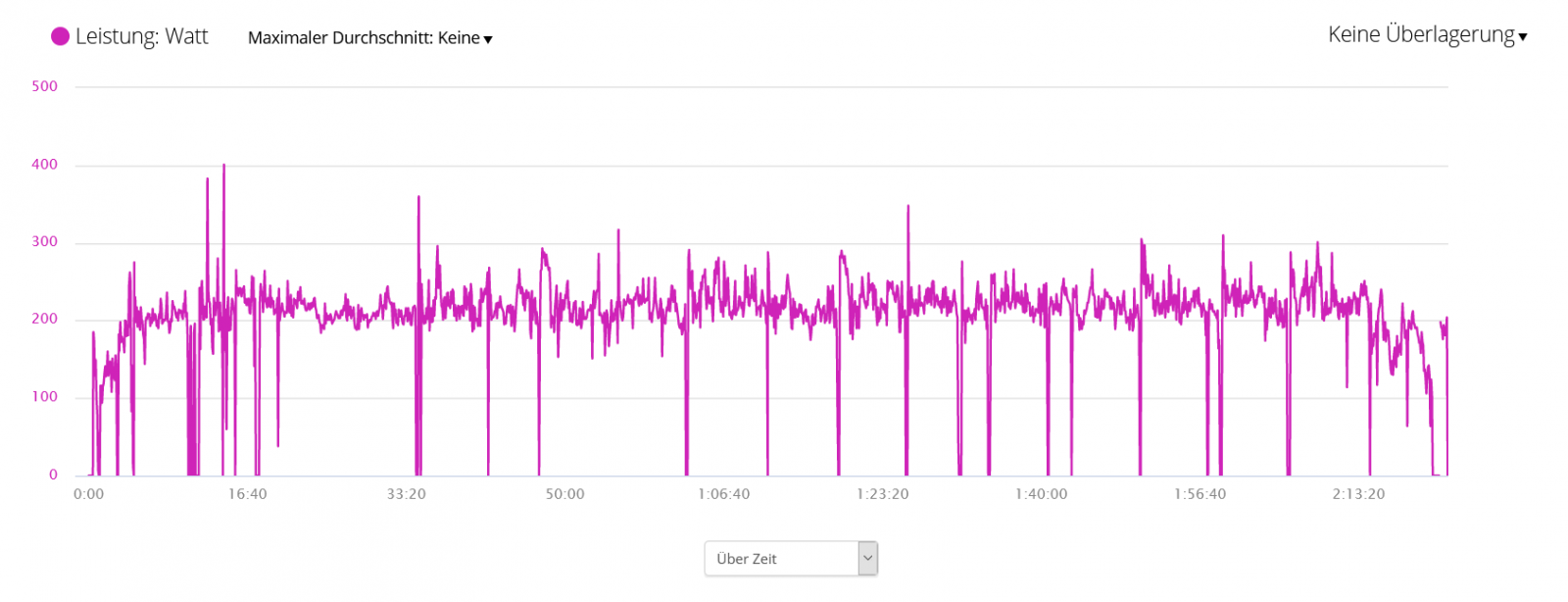This screenshot has height=602, width=1568.
Task: Select the 1:06:40 time axis label
Action: [723, 494]
